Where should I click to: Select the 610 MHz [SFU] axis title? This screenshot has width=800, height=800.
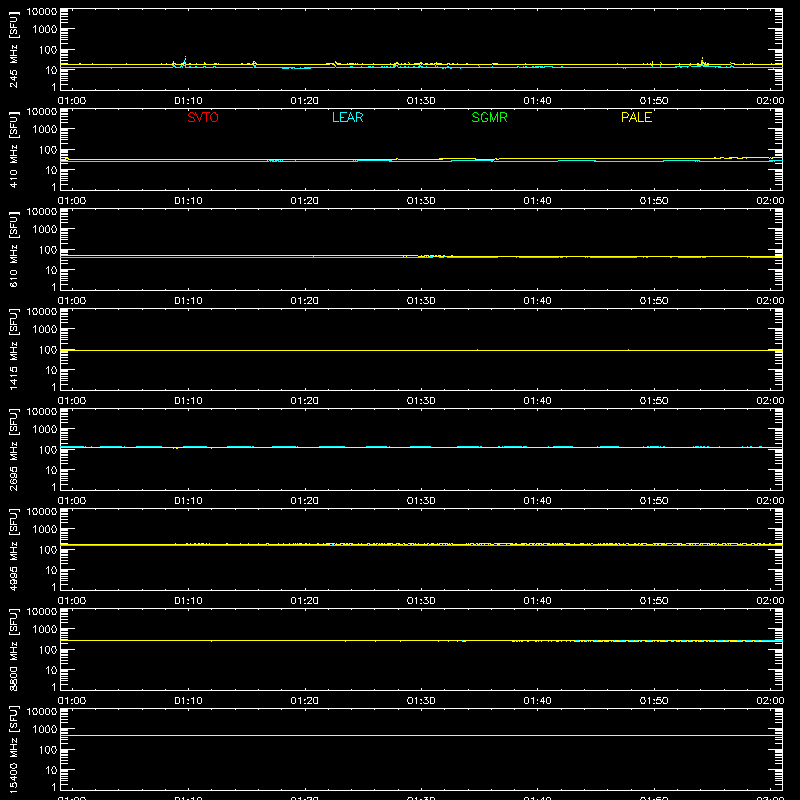click(14, 249)
